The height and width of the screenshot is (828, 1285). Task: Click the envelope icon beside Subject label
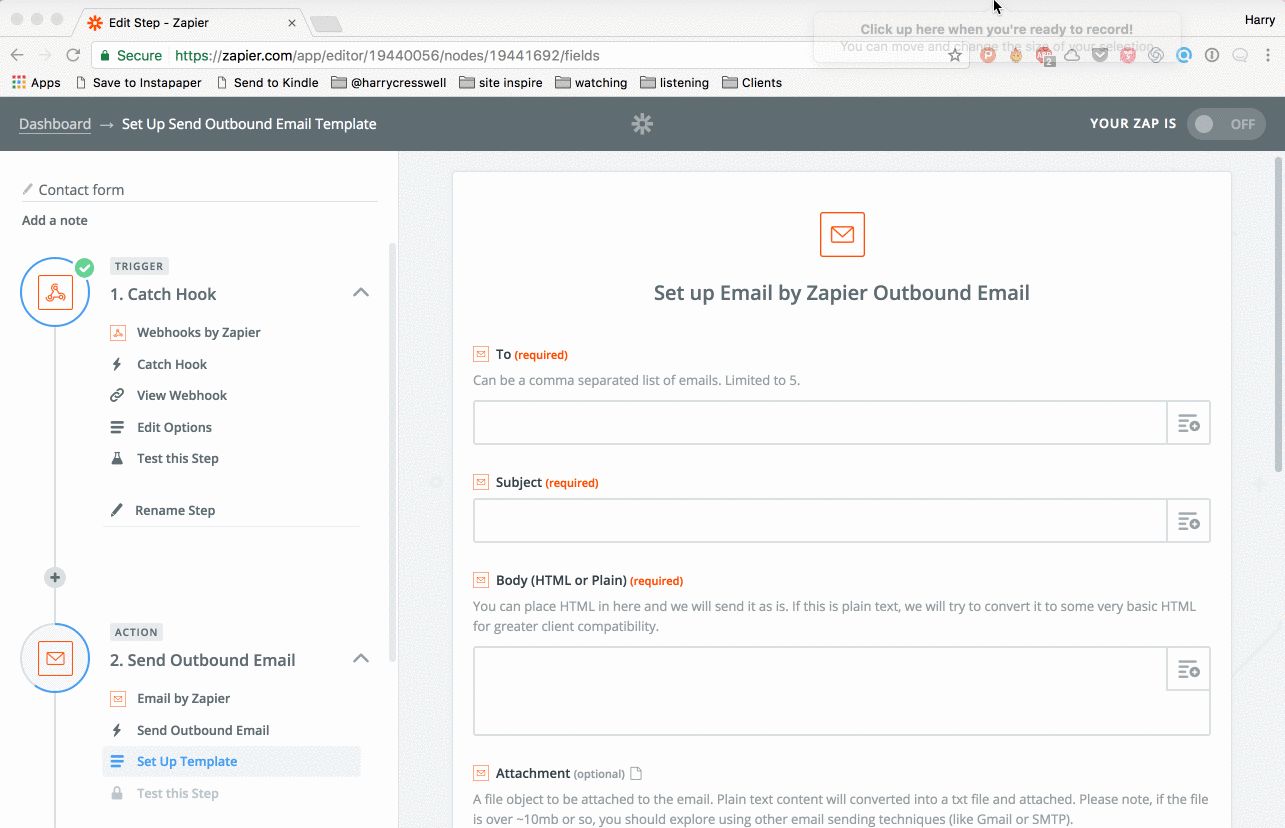pyautogui.click(x=481, y=482)
